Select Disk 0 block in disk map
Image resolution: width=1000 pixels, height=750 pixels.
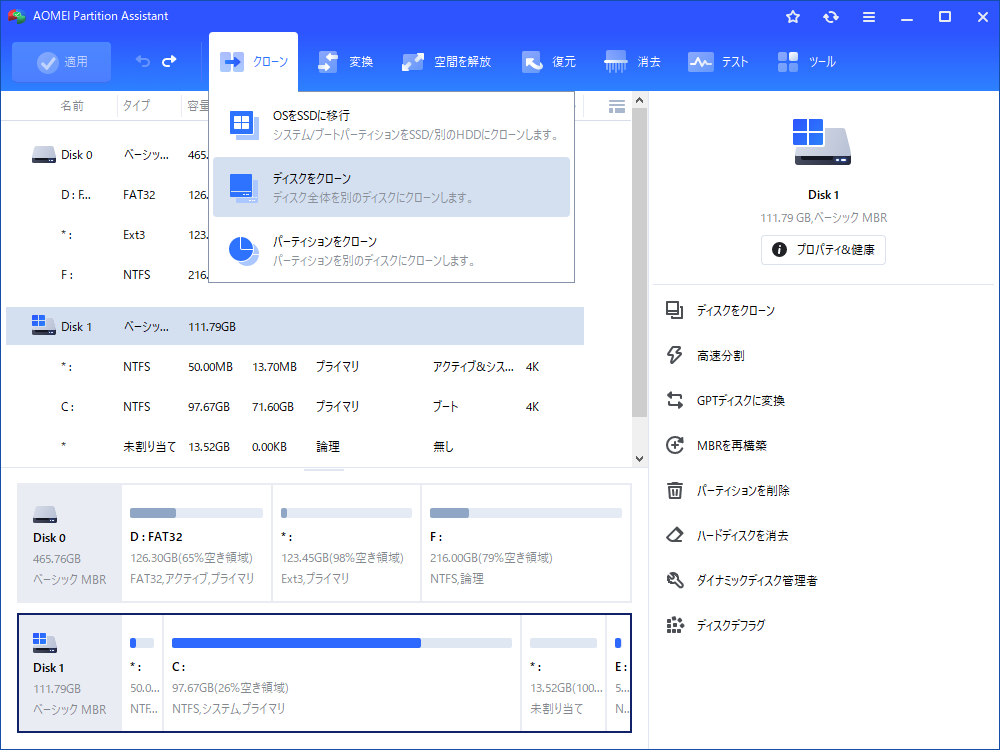70,543
